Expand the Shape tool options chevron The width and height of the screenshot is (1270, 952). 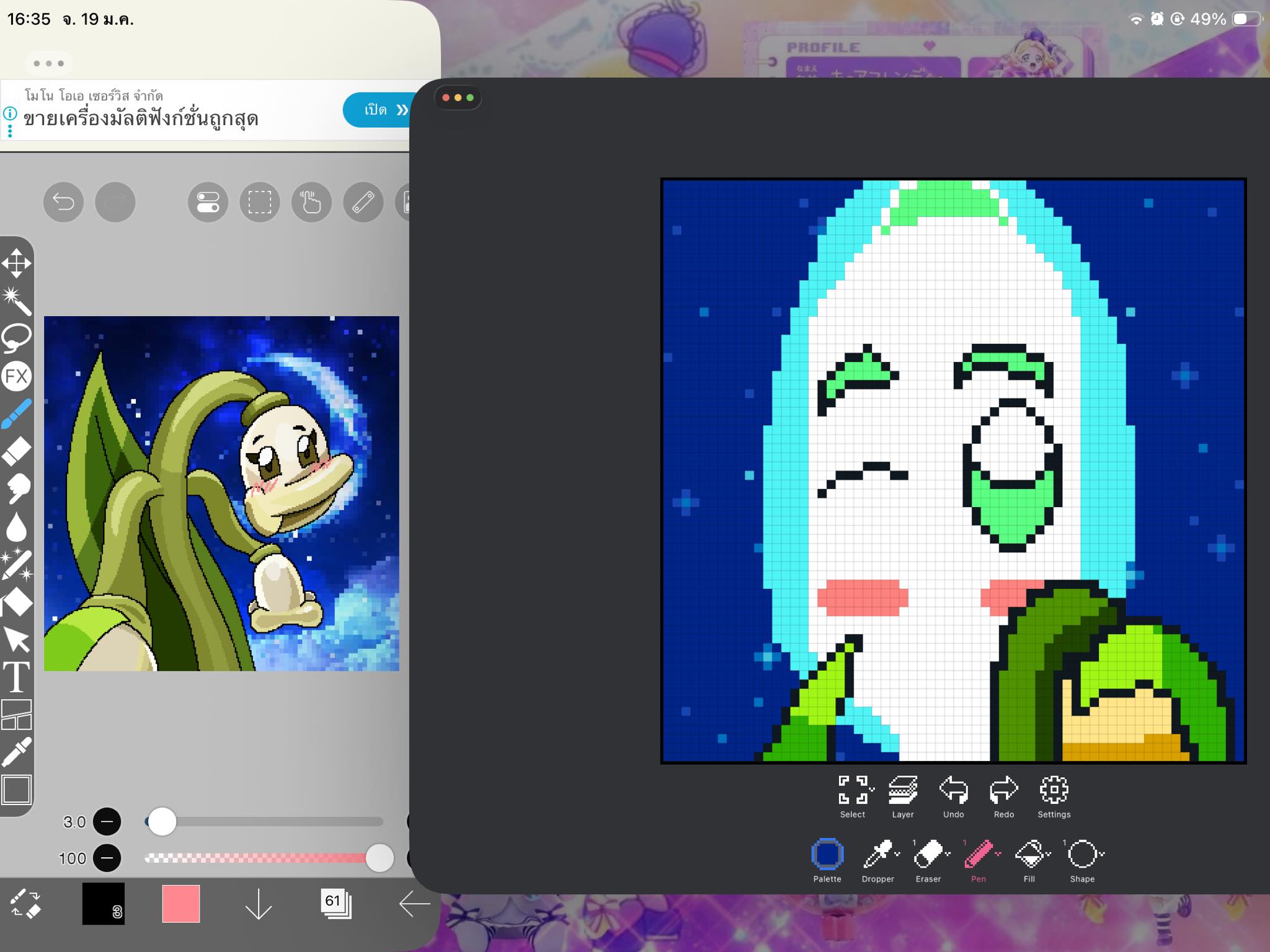coord(1102,854)
